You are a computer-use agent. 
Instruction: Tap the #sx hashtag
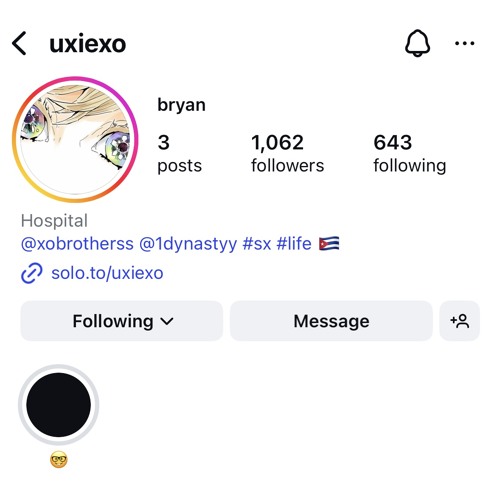(257, 244)
